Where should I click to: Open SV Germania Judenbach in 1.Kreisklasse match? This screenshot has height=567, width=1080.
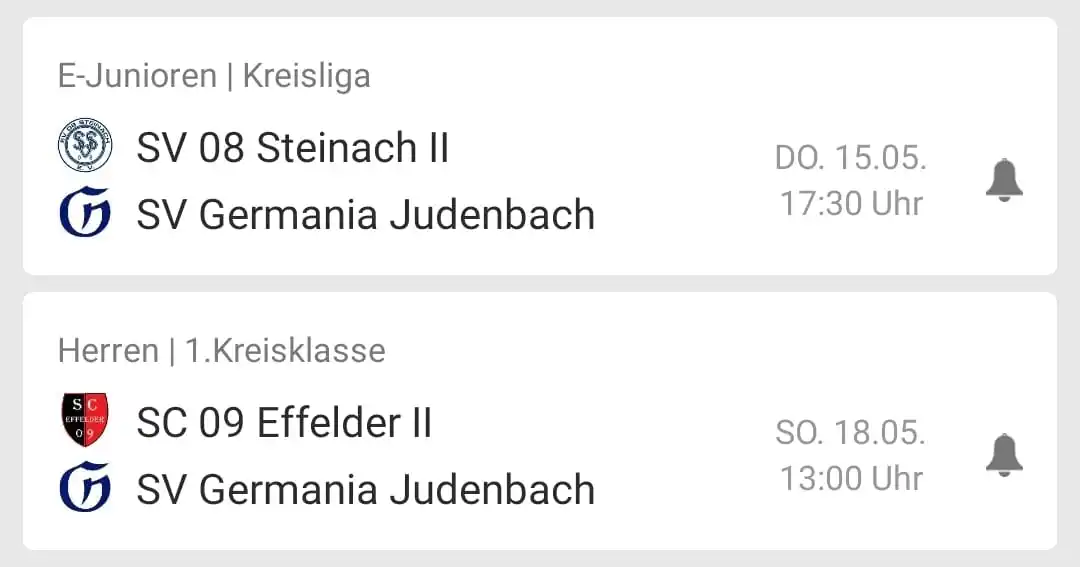click(x=366, y=489)
